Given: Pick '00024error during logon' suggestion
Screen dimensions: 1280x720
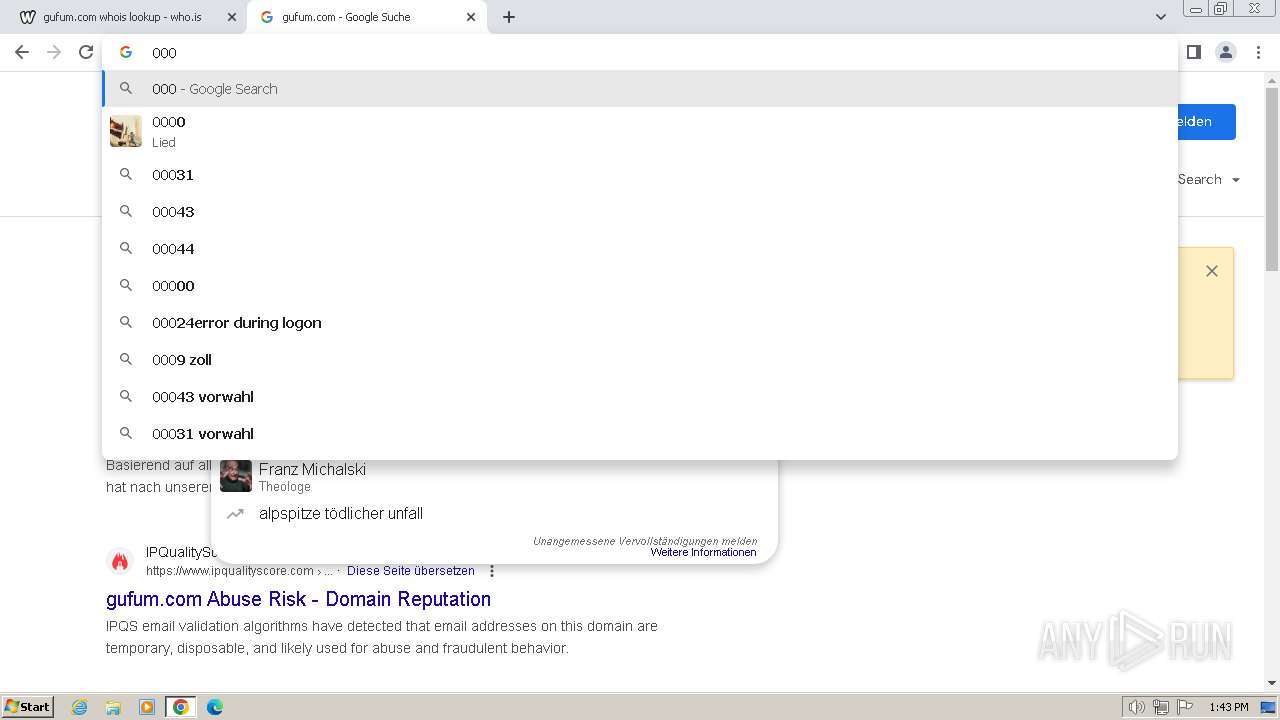Looking at the screenshot, I should click(640, 322).
